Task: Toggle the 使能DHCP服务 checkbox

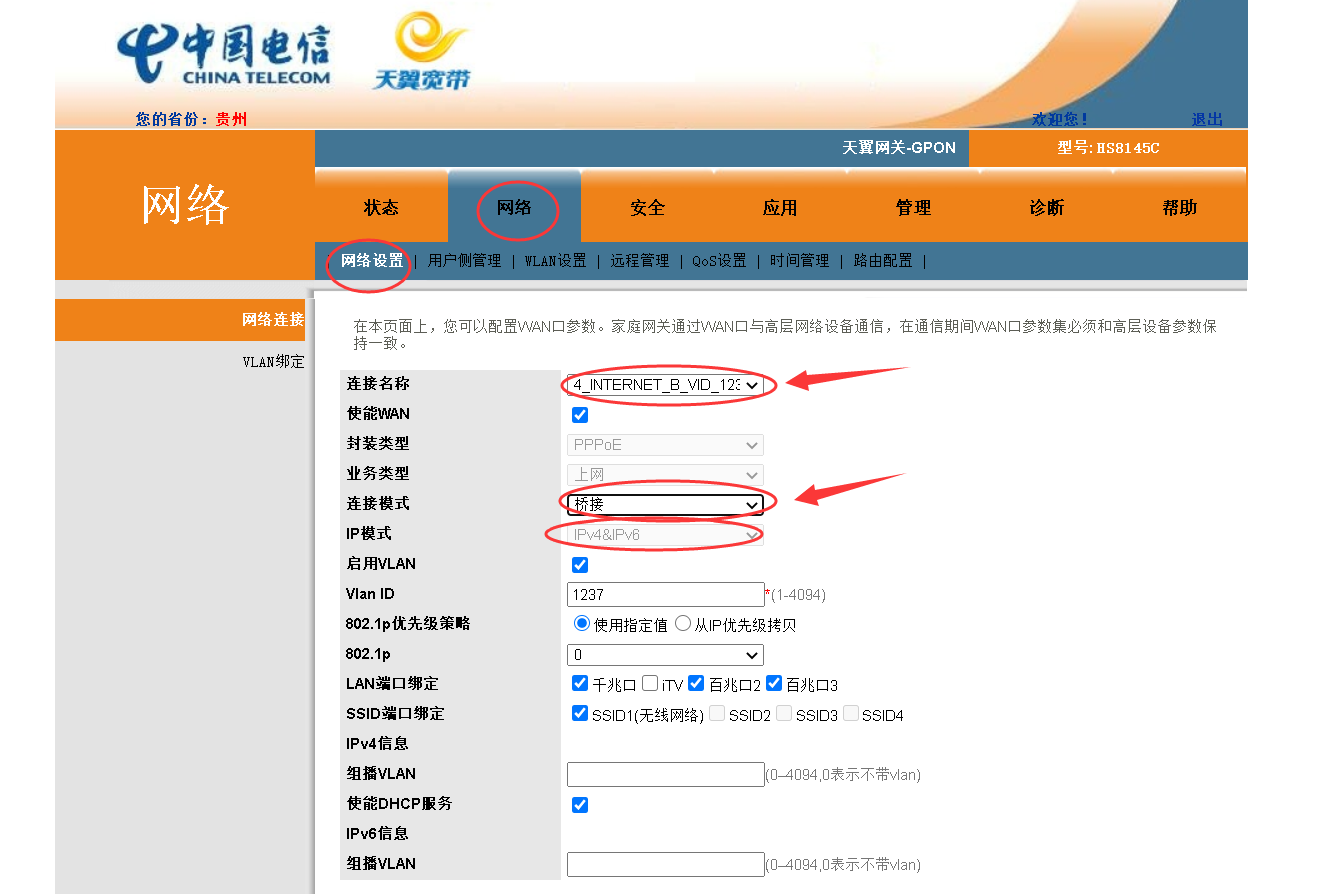Action: pos(579,804)
